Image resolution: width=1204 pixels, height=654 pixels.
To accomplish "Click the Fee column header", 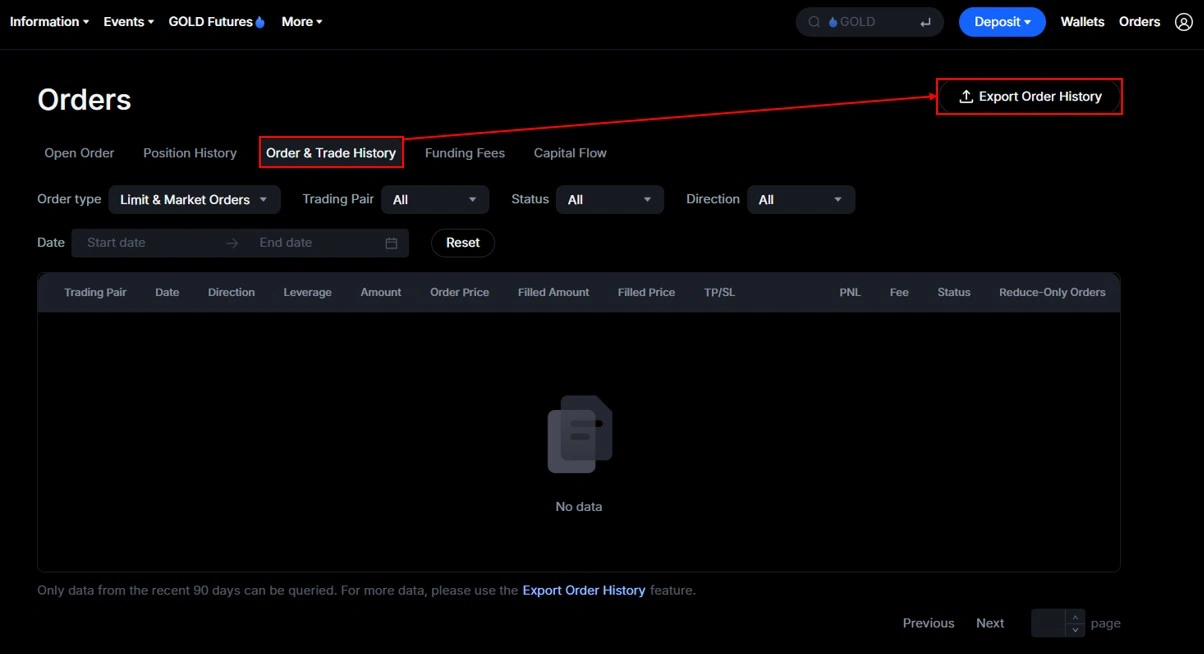I will tap(899, 292).
